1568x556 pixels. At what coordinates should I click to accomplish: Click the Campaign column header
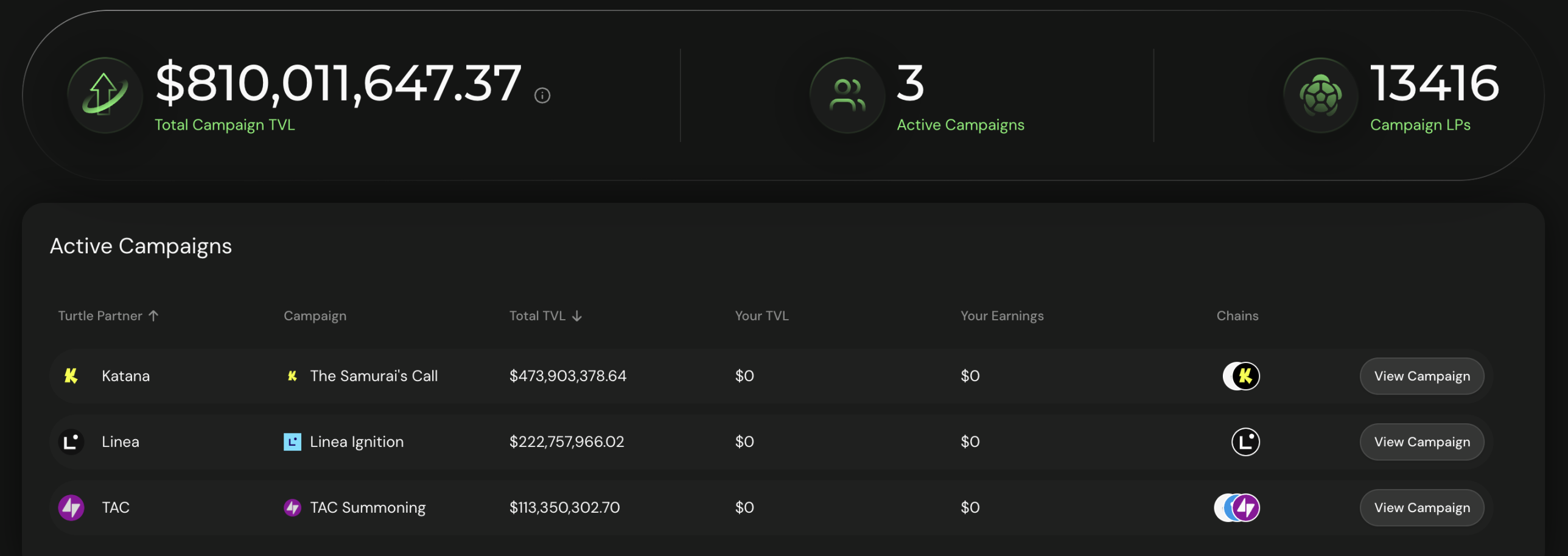coord(315,315)
